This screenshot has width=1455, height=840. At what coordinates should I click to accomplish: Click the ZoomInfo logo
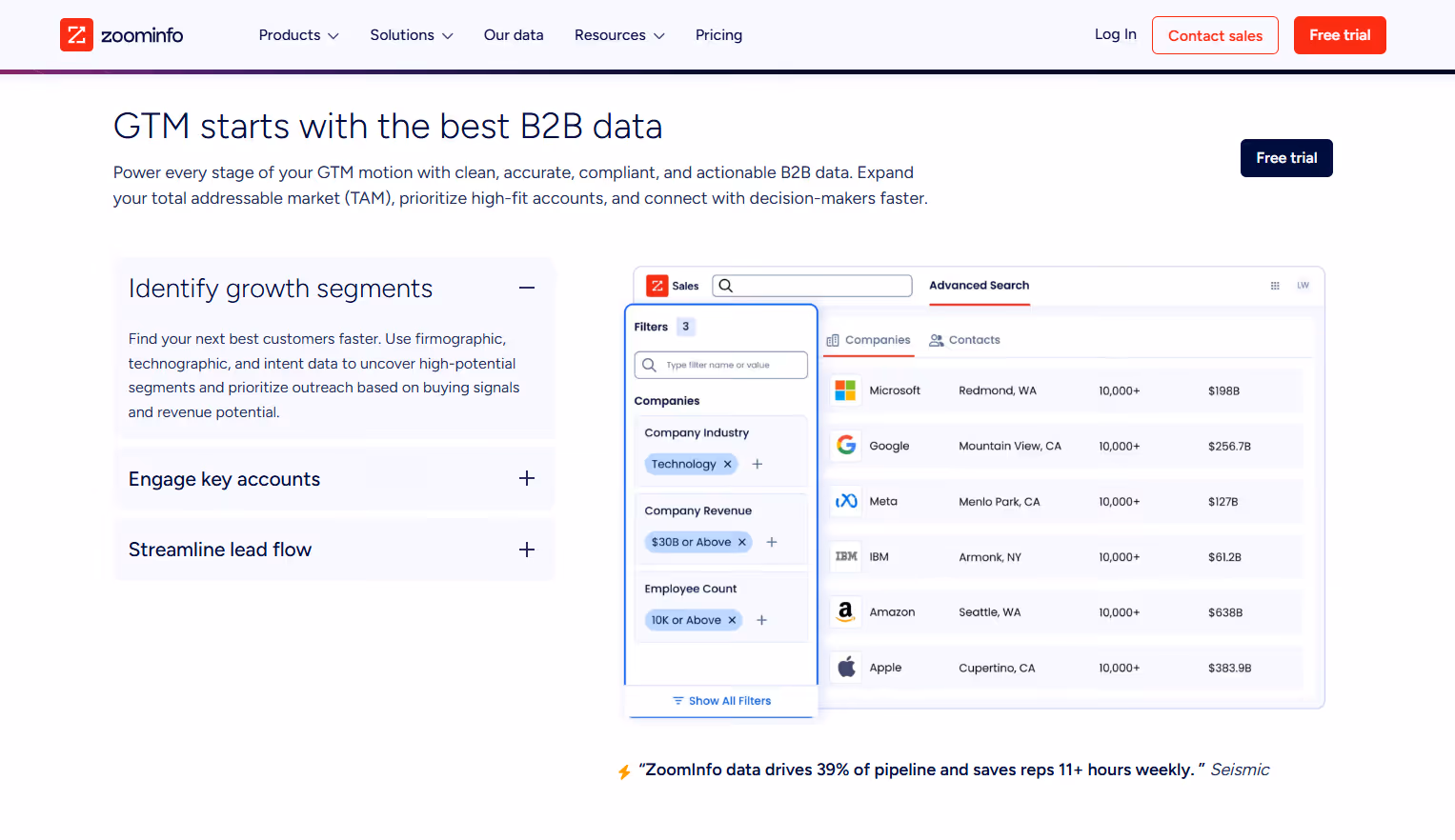click(x=121, y=35)
